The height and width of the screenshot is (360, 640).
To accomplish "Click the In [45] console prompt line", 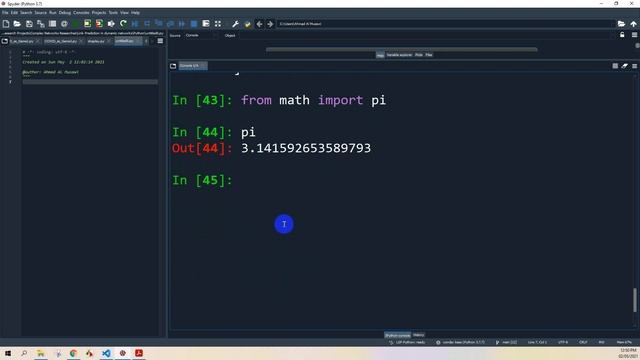I will (202, 180).
